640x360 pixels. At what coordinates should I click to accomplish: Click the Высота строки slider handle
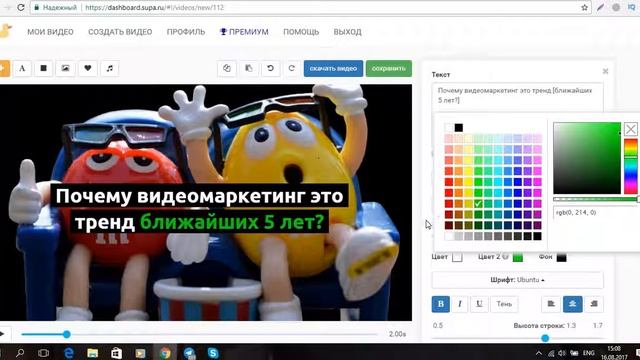click(545, 338)
